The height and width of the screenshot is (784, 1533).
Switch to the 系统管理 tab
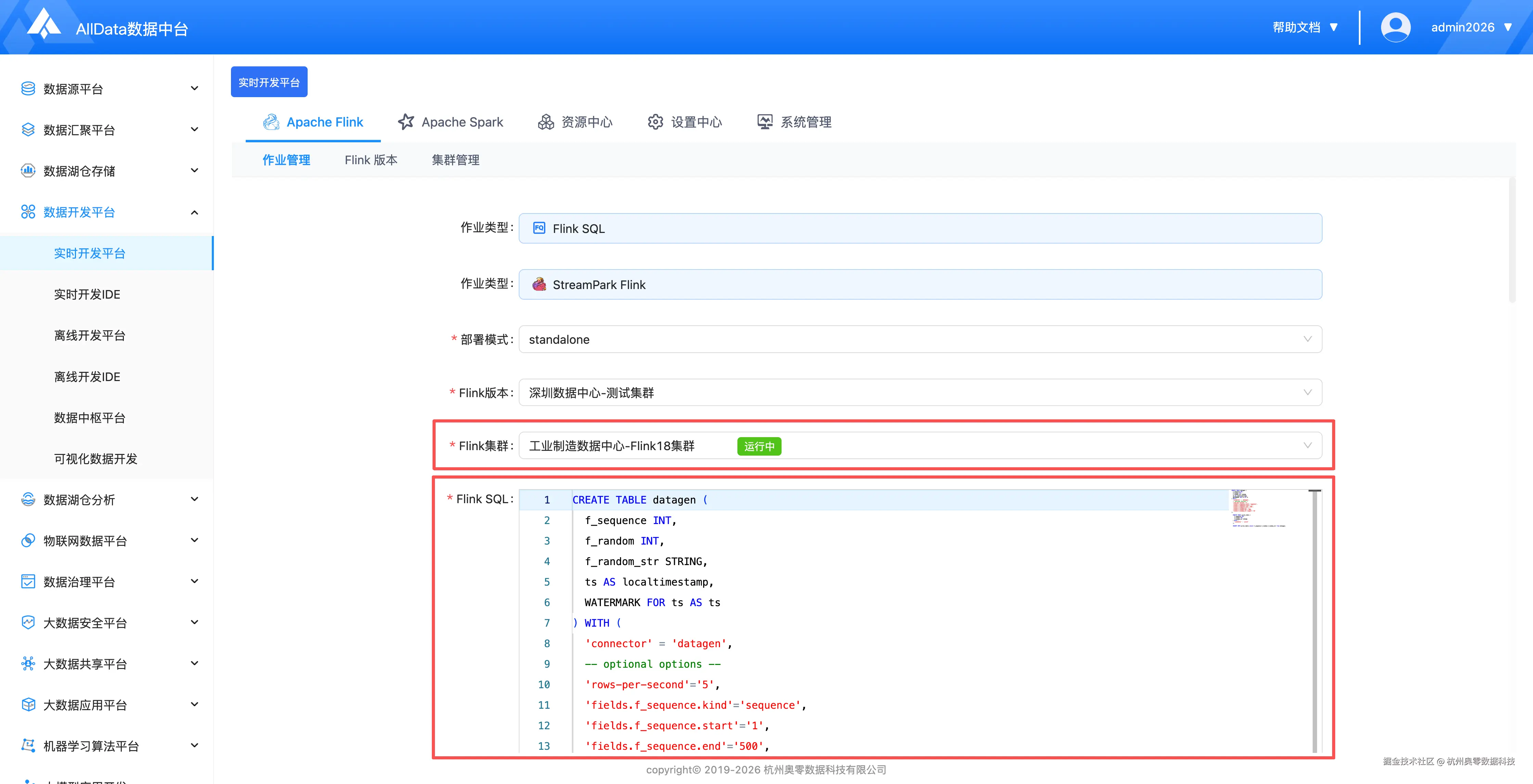coord(795,122)
